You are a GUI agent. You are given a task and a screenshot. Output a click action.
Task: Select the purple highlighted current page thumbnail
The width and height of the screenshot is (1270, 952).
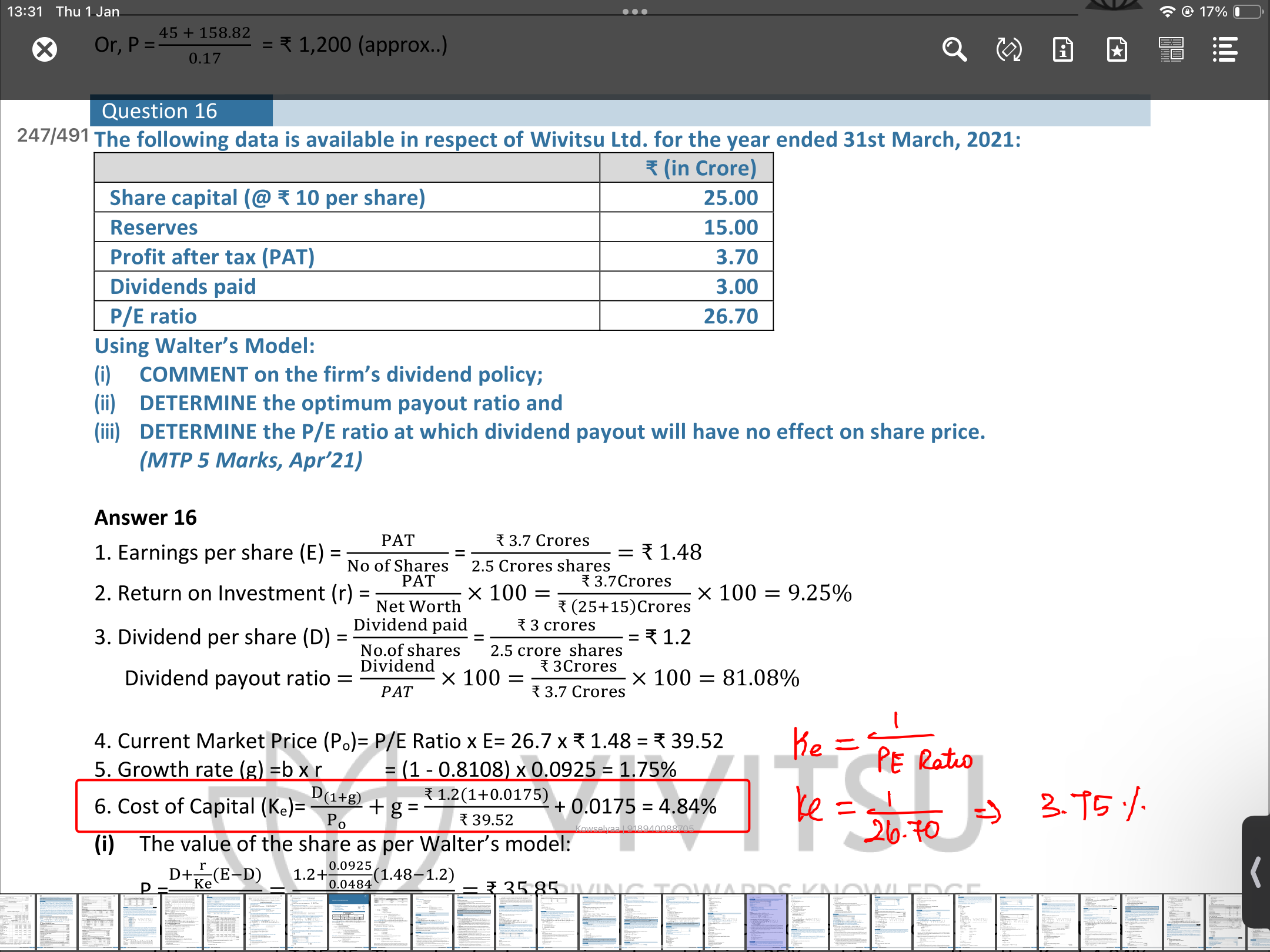766,921
